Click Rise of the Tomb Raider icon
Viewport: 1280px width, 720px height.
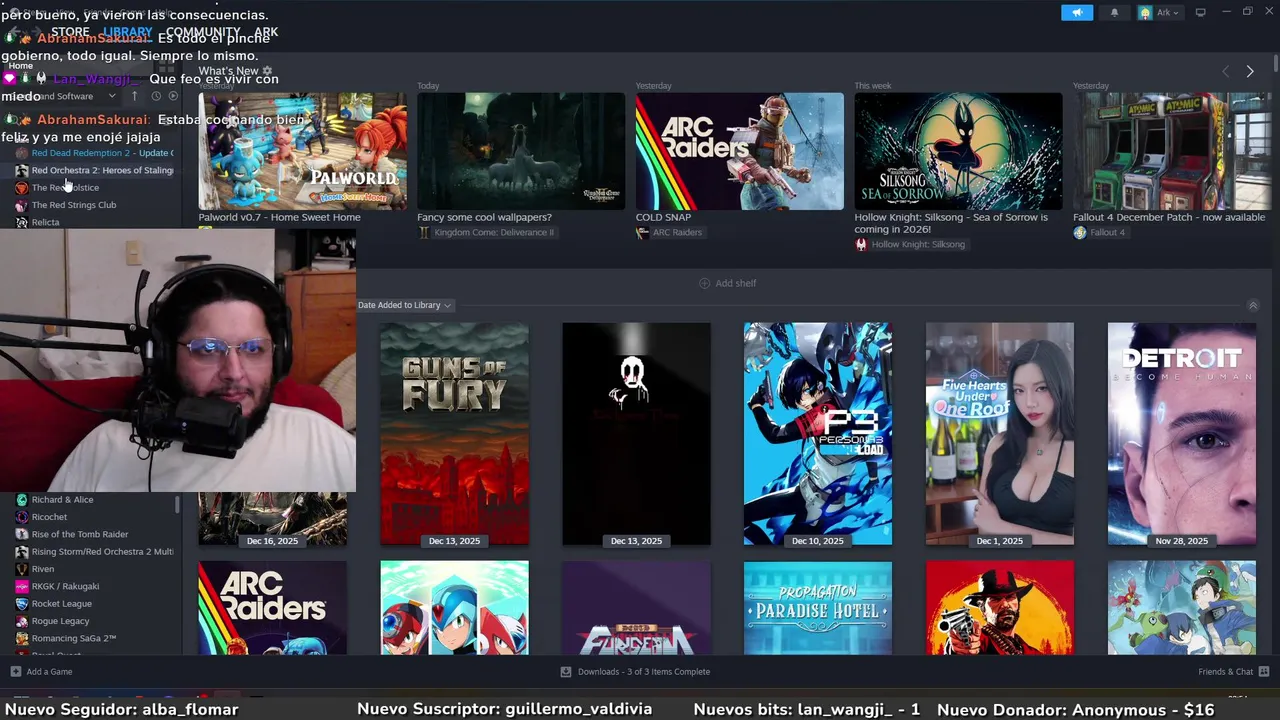click(22, 534)
